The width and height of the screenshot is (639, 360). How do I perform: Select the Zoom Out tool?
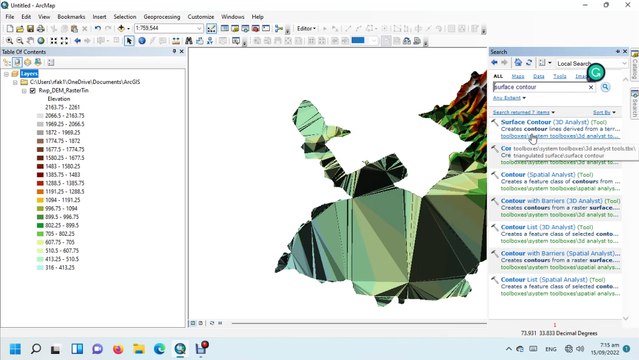tap(20, 41)
